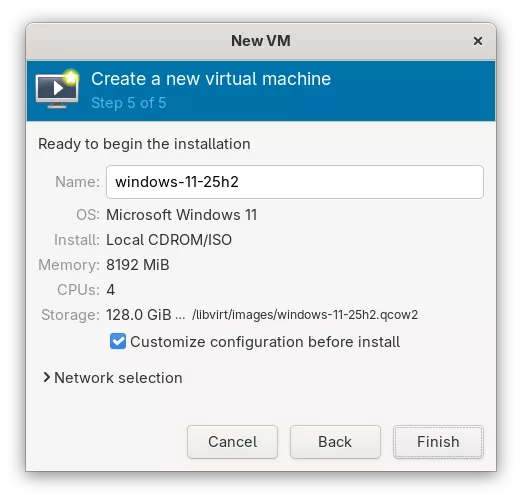Click the CPUs count value 4

[111, 290]
